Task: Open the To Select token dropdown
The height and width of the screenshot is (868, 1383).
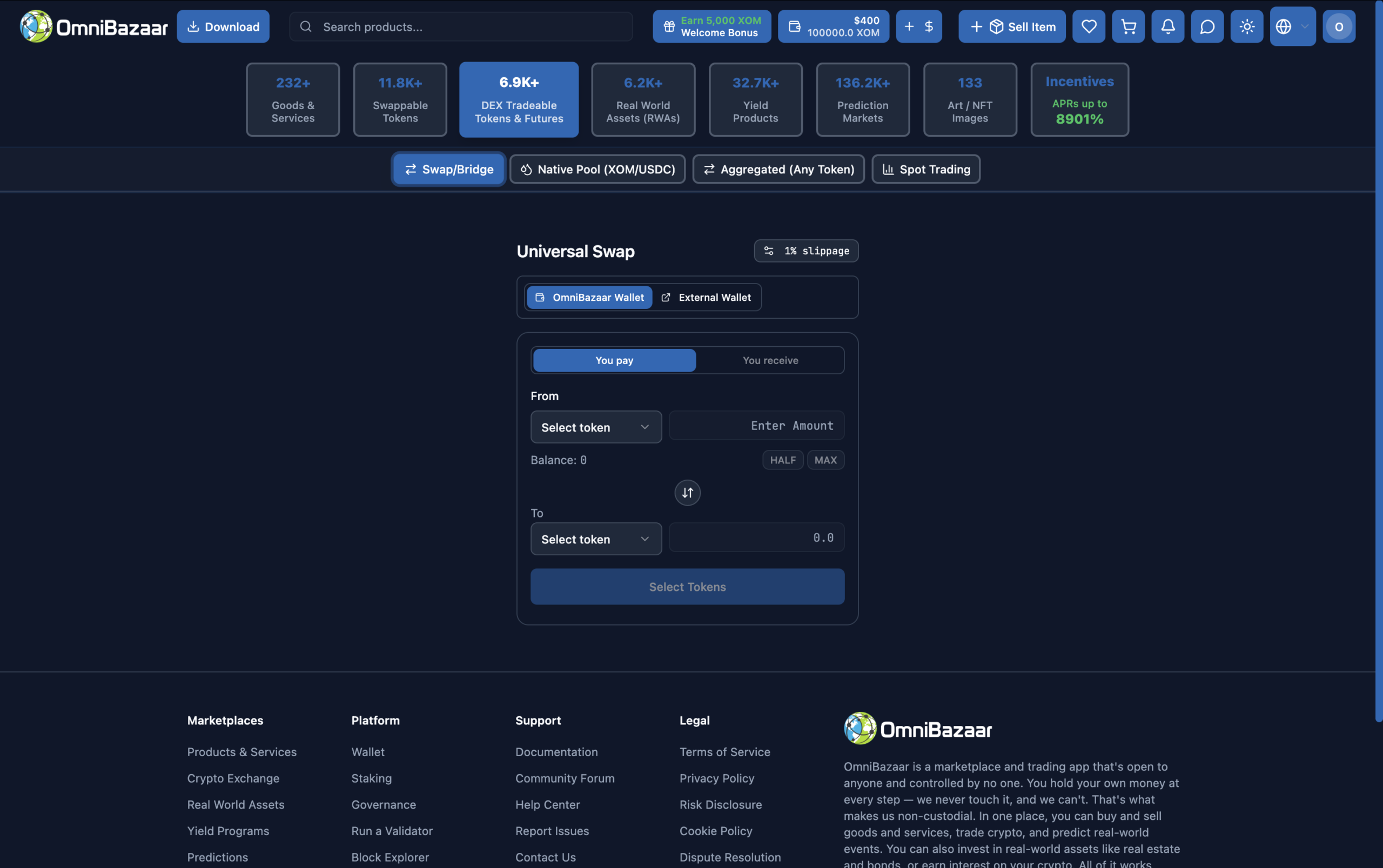Action: tap(596, 539)
